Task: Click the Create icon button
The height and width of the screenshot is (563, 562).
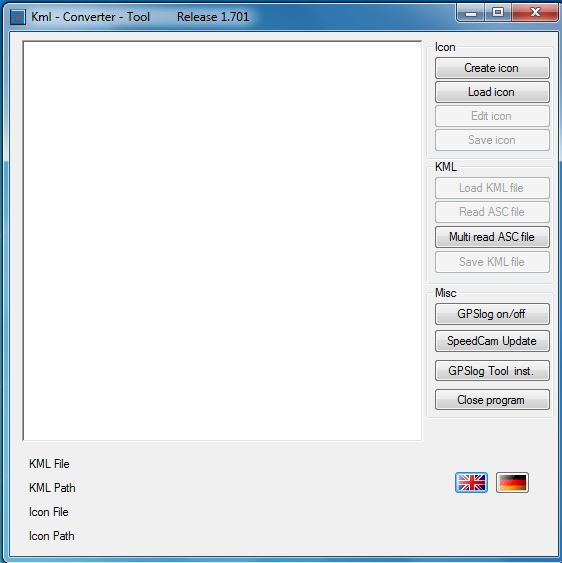Action: pyautogui.click(x=492, y=68)
